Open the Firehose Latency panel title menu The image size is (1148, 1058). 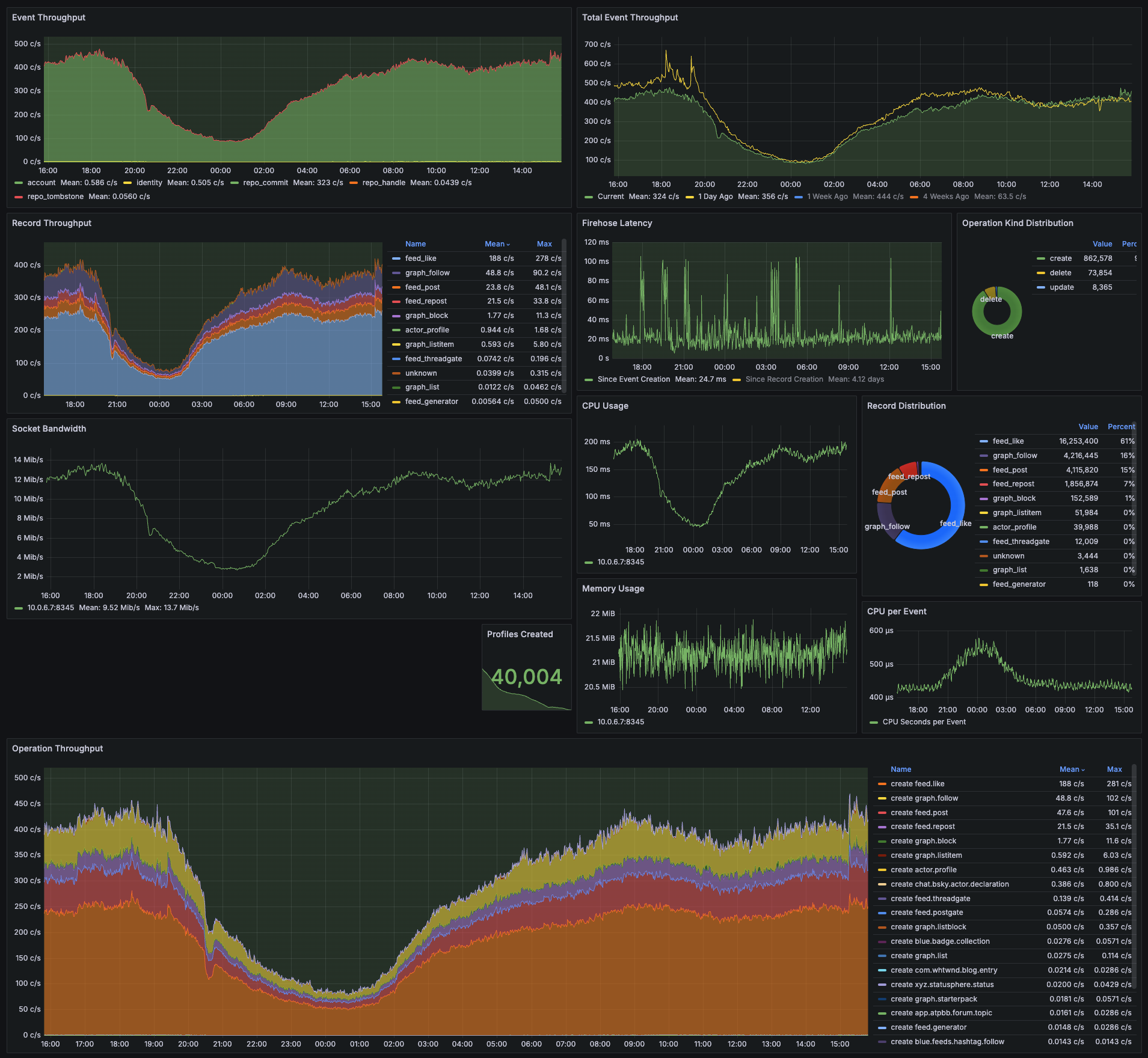(617, 223)
